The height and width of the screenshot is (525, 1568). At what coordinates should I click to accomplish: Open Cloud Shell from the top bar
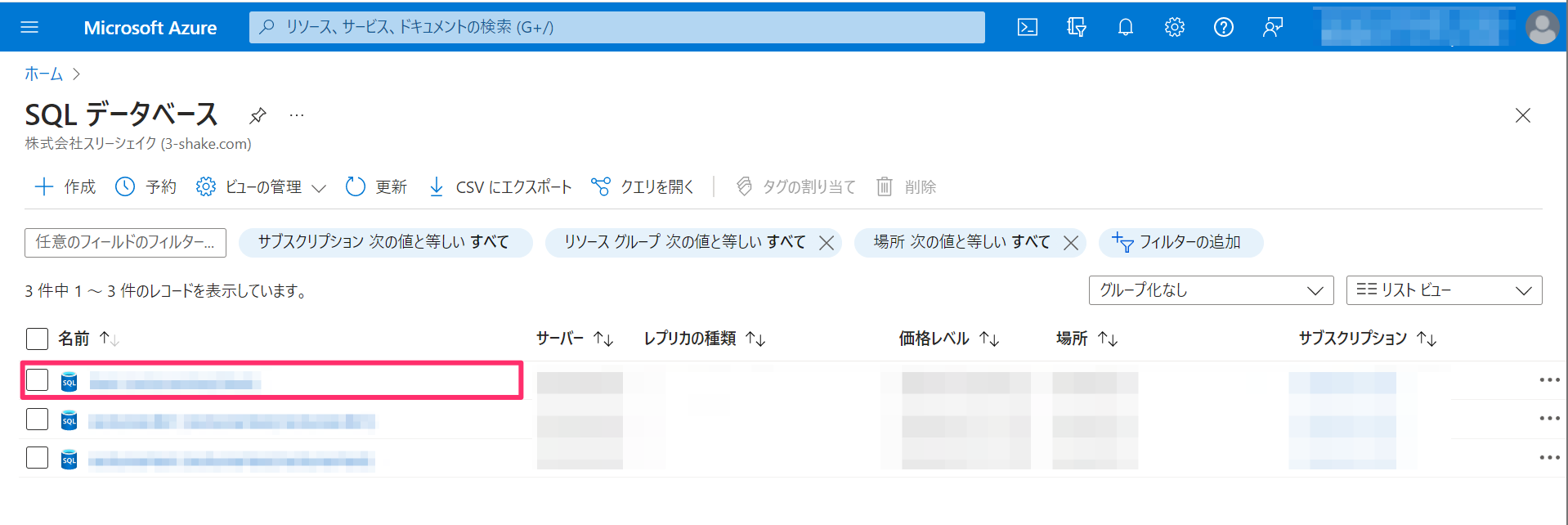point(1028,27)
